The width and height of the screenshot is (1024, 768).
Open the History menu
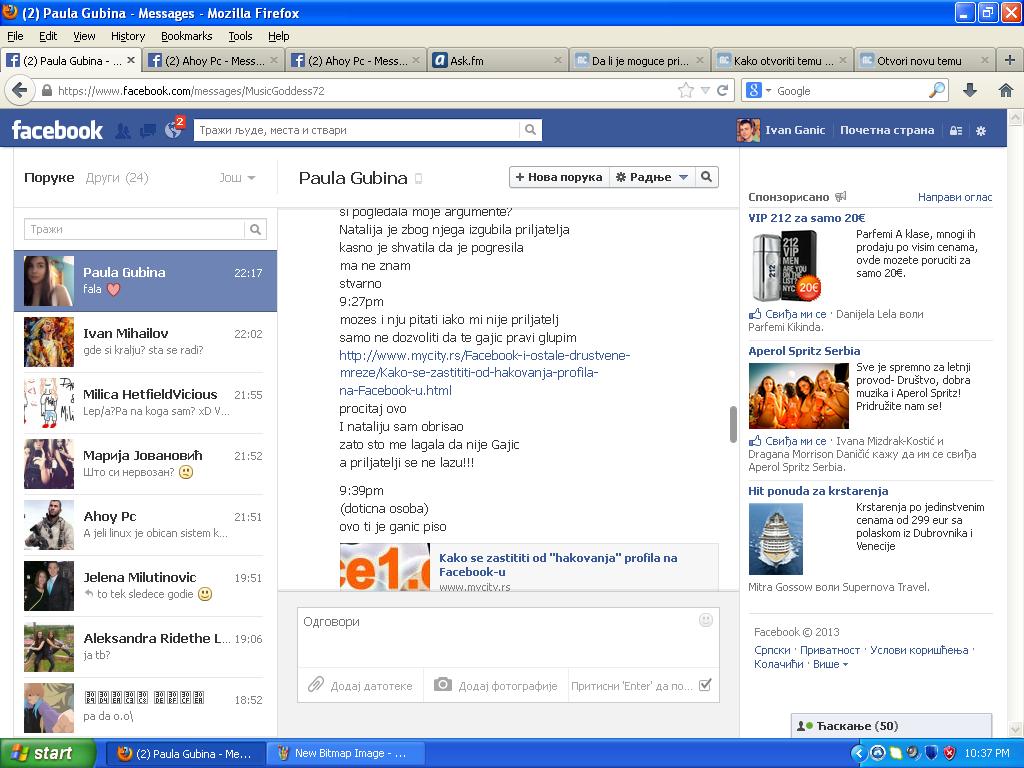coord(127,36)
